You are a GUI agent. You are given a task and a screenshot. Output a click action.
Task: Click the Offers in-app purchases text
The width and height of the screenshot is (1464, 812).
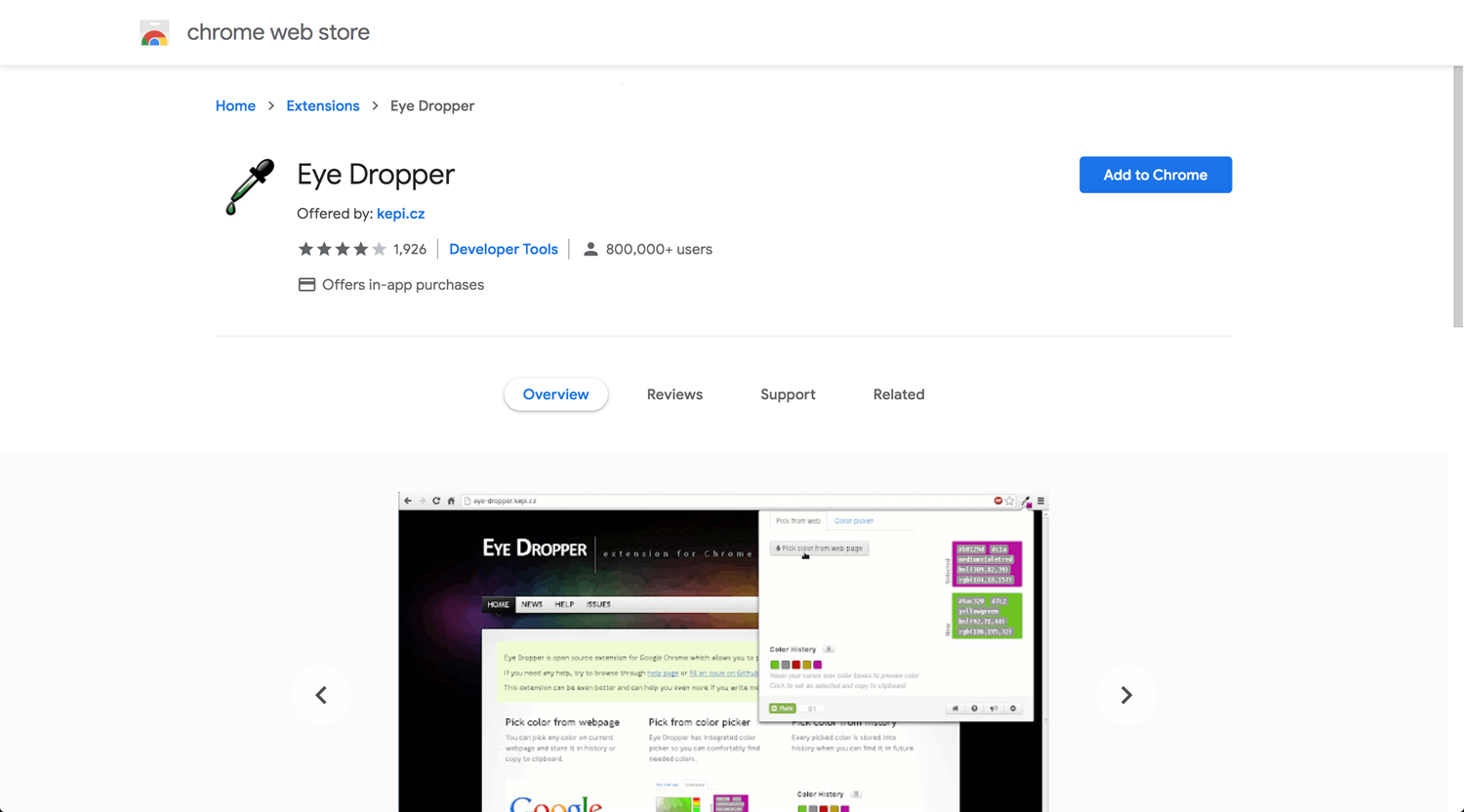tap(403, 285)
